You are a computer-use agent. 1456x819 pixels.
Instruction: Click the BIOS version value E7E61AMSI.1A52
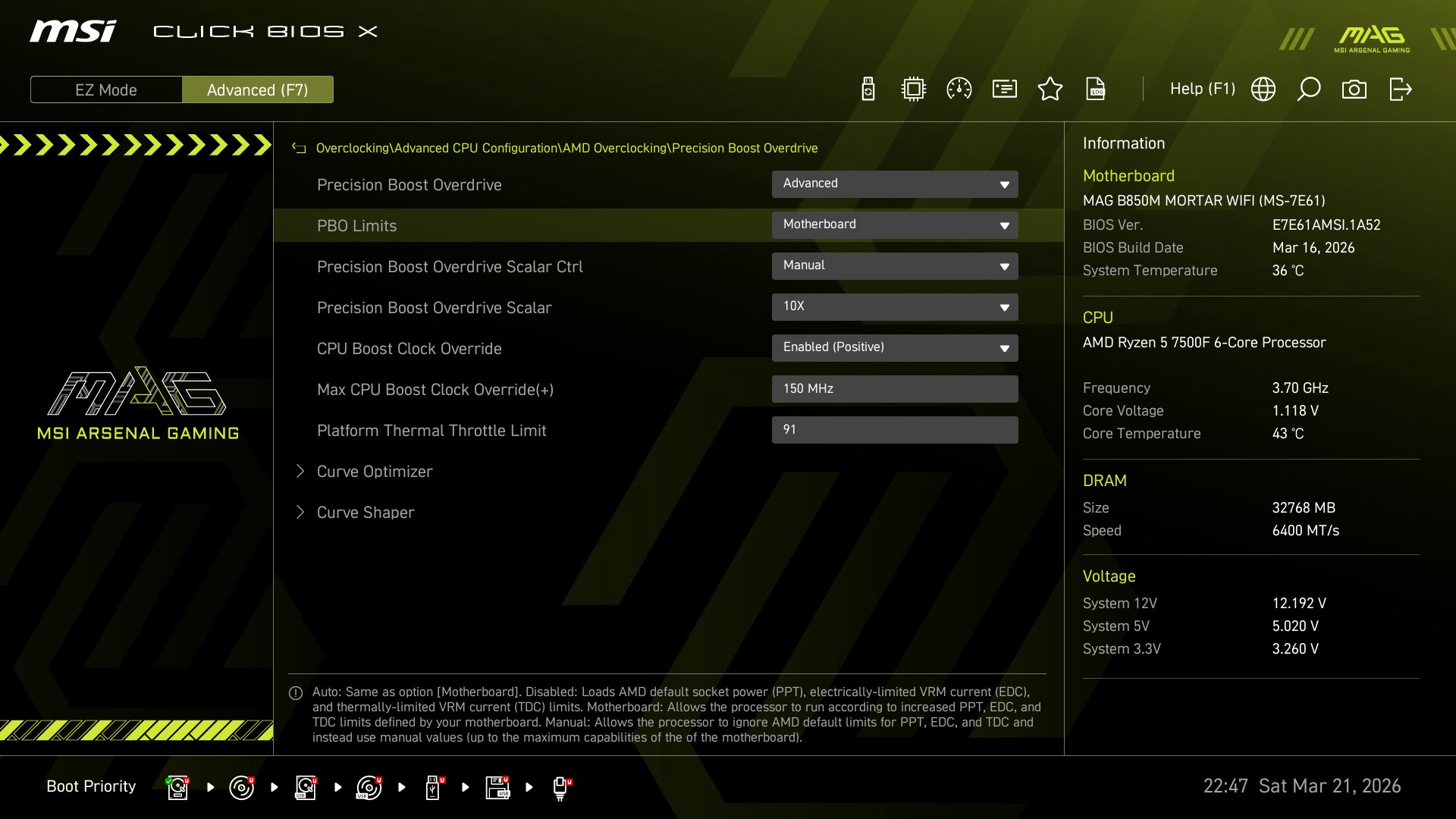point(1326,225)
